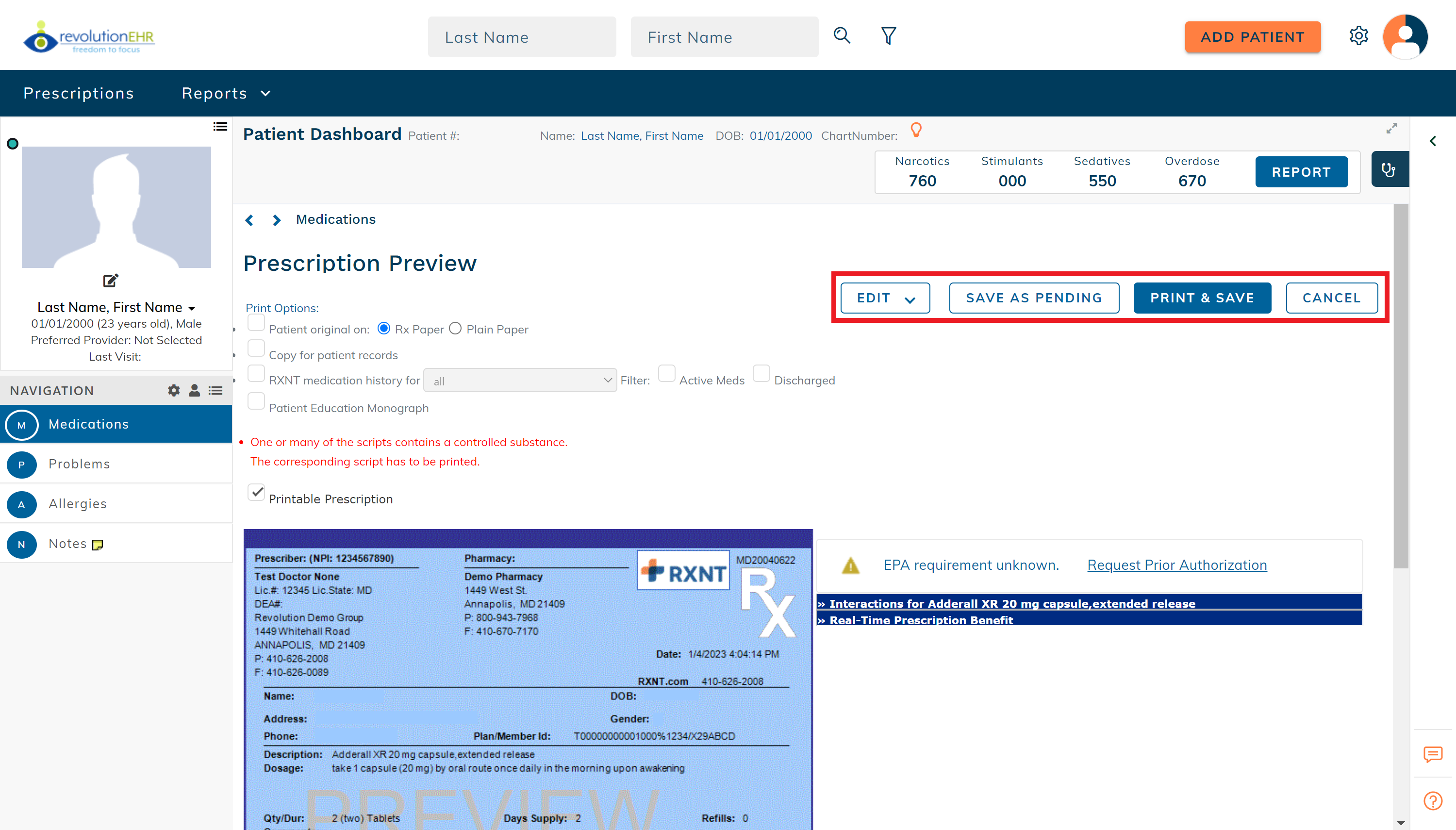The width and height of the screenshot is (1456, 830).
Task: Open application settings gear icon
Action: pyautogui.click(x=1359, y=35)
